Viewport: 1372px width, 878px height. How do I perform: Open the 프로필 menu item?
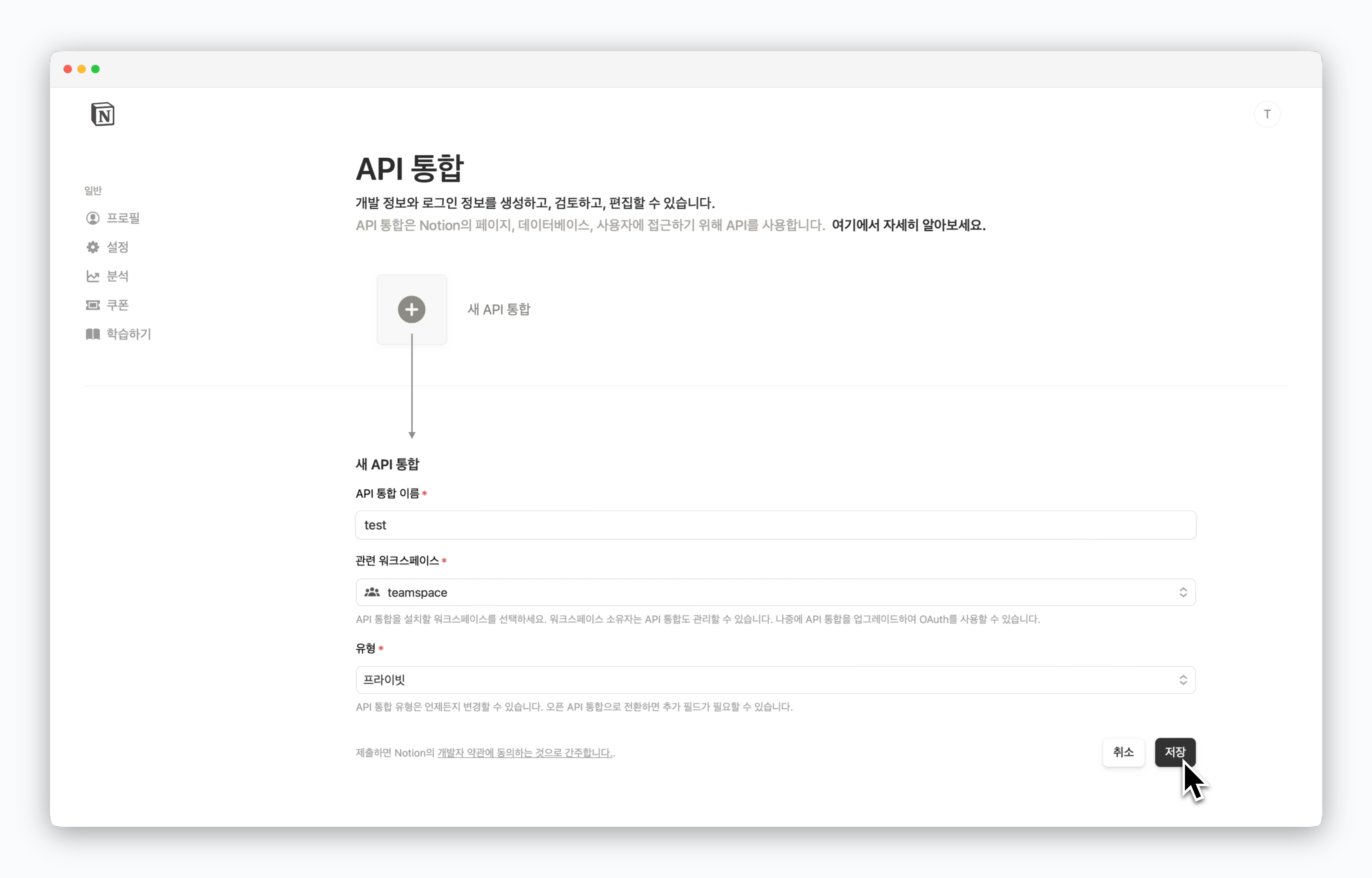point(123,218)
